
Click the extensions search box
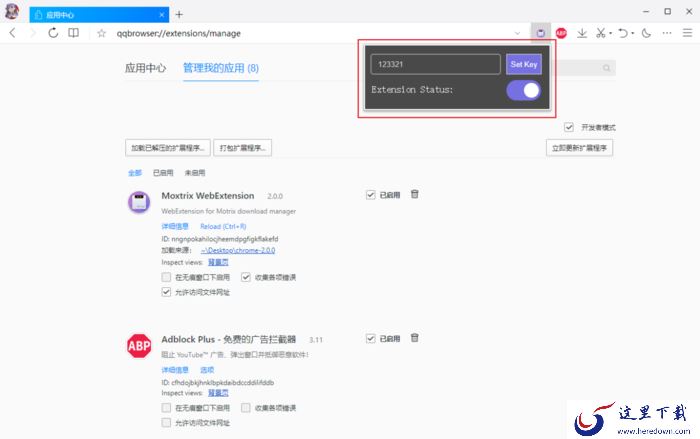pos(583,68)
